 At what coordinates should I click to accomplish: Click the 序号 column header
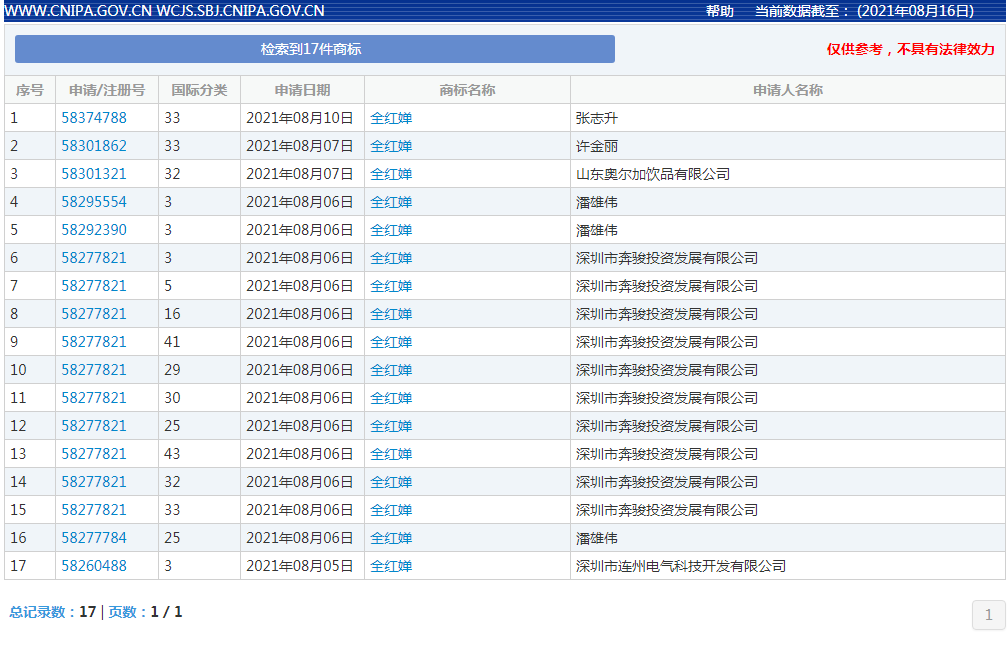click(30, 90)
